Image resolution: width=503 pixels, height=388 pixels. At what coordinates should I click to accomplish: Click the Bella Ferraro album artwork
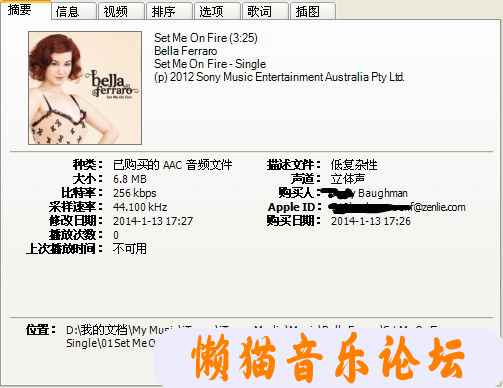coord(85,88)
